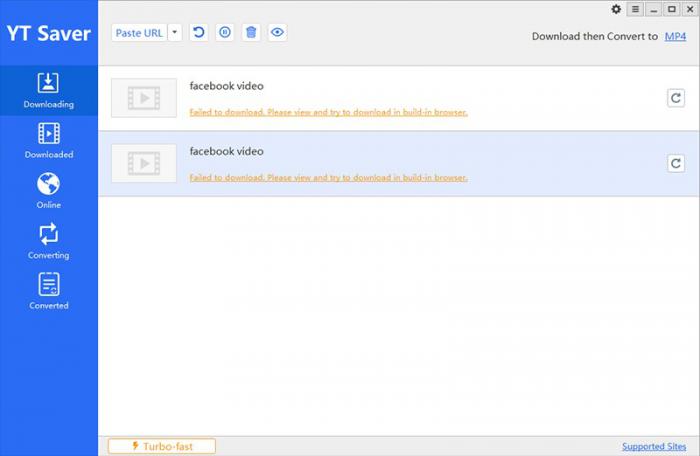The width and height of the screenshot is (700, 456).
Task: Open the Online browser tab
Action: point(49,191)
